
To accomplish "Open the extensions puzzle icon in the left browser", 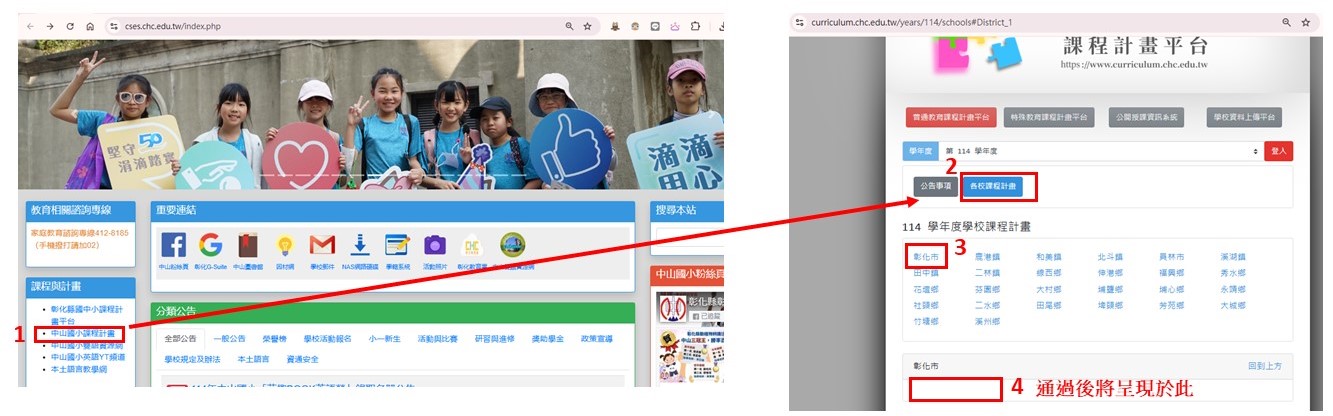I will point(695,26).
